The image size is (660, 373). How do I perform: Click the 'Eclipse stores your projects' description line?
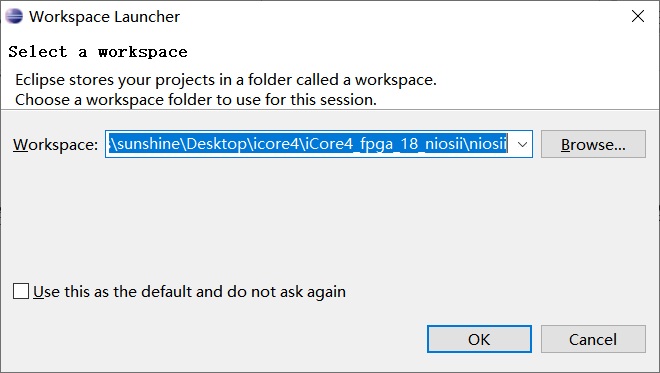tap(226, 80)
